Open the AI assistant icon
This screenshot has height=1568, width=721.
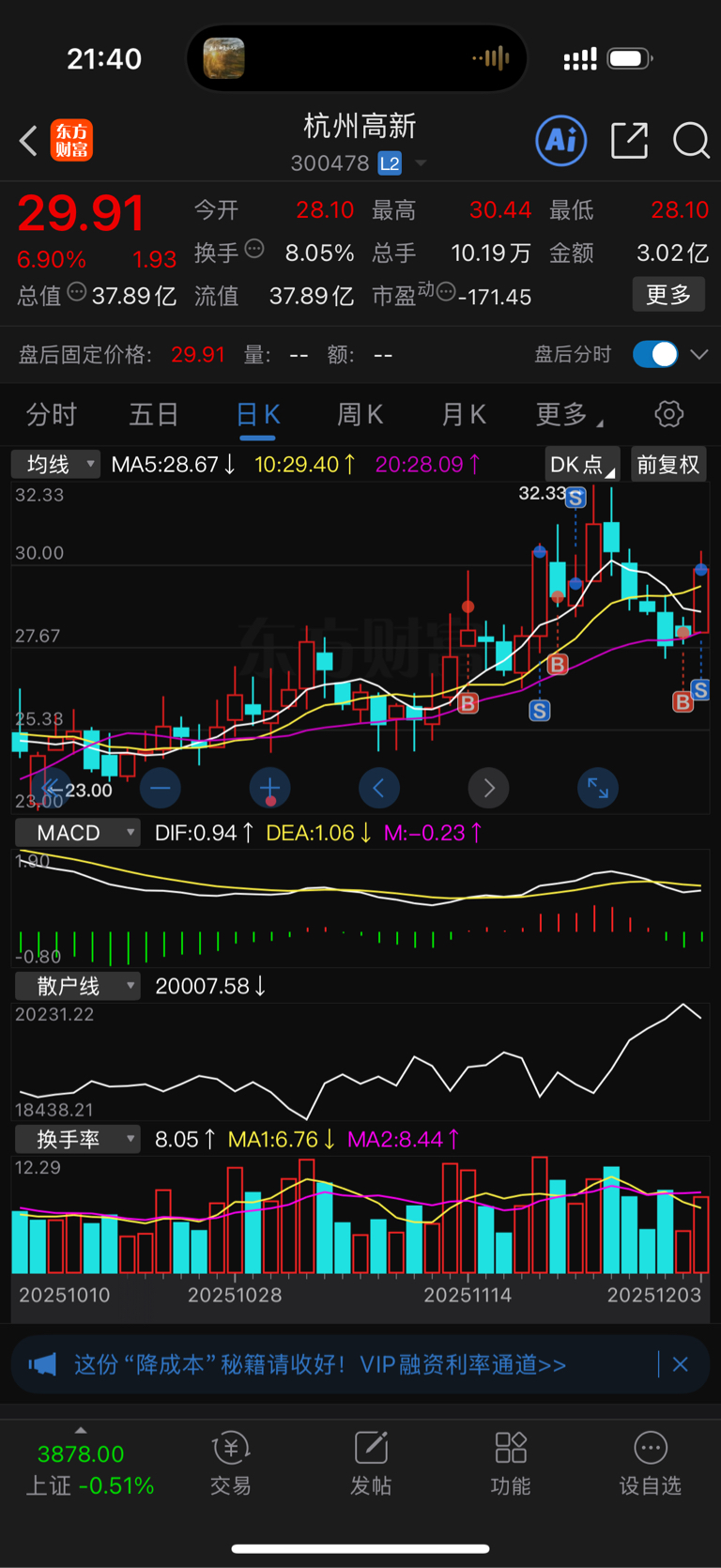coord(561,141)
